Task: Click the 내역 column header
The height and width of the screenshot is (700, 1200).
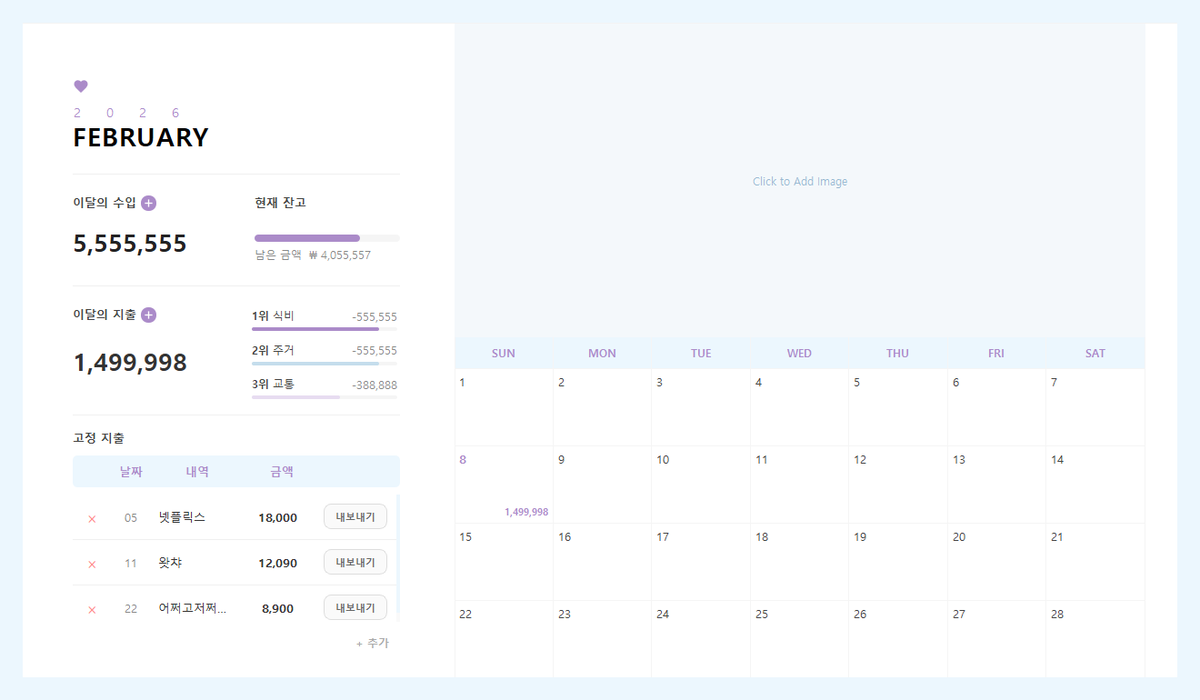Action: click(x=197, y=472)
